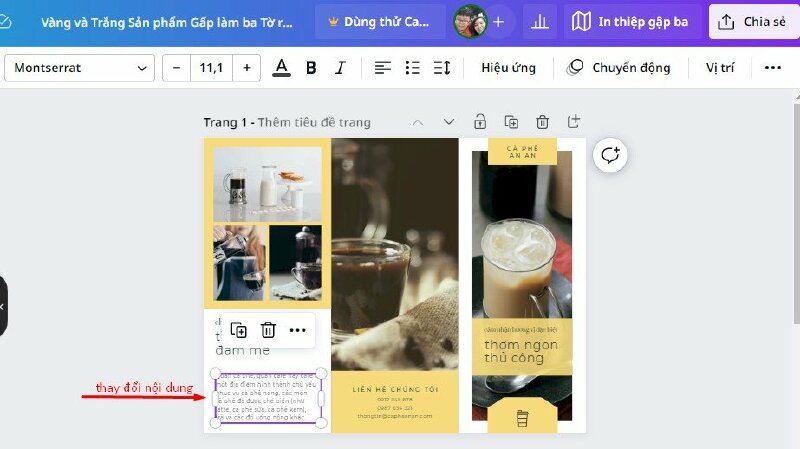800x449 pixels.
Task: Open the Hiệu ứng effects panel
Action: point(508,68)
